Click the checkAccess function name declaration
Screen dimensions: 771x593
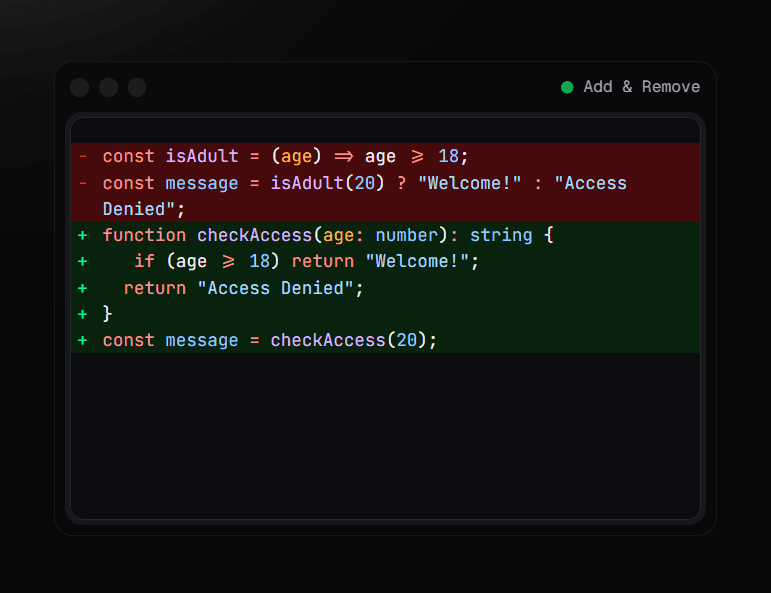tap(255, 236)
